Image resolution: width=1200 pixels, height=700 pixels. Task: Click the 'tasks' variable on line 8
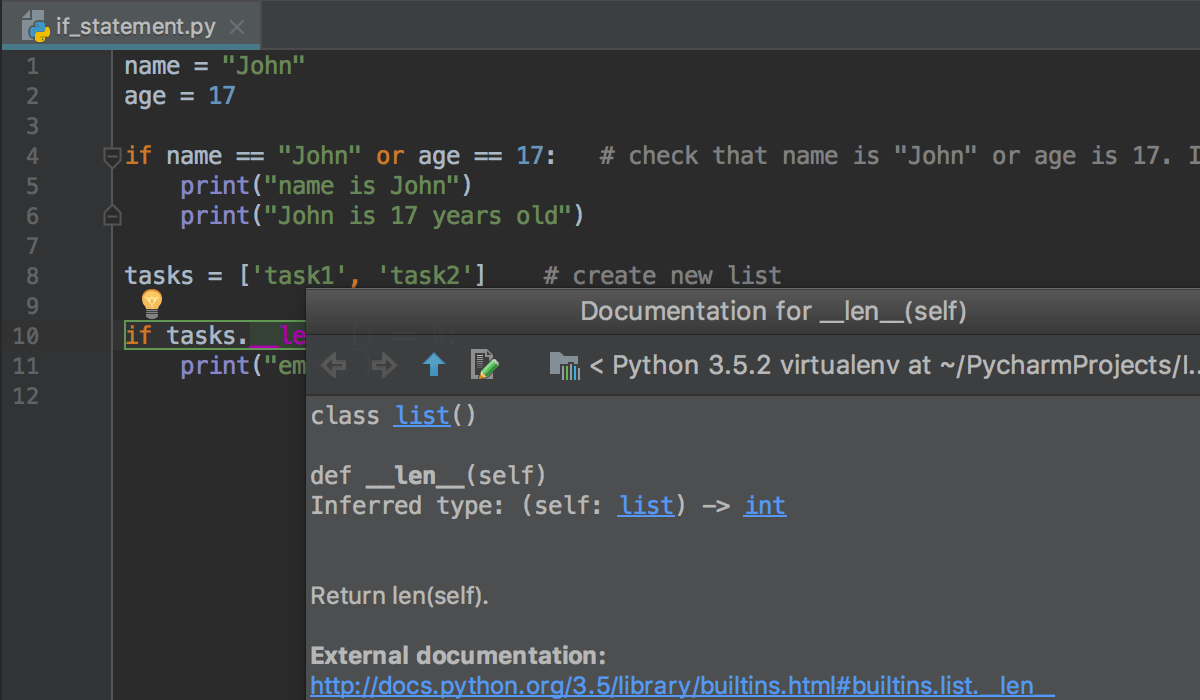click(160, 276)
